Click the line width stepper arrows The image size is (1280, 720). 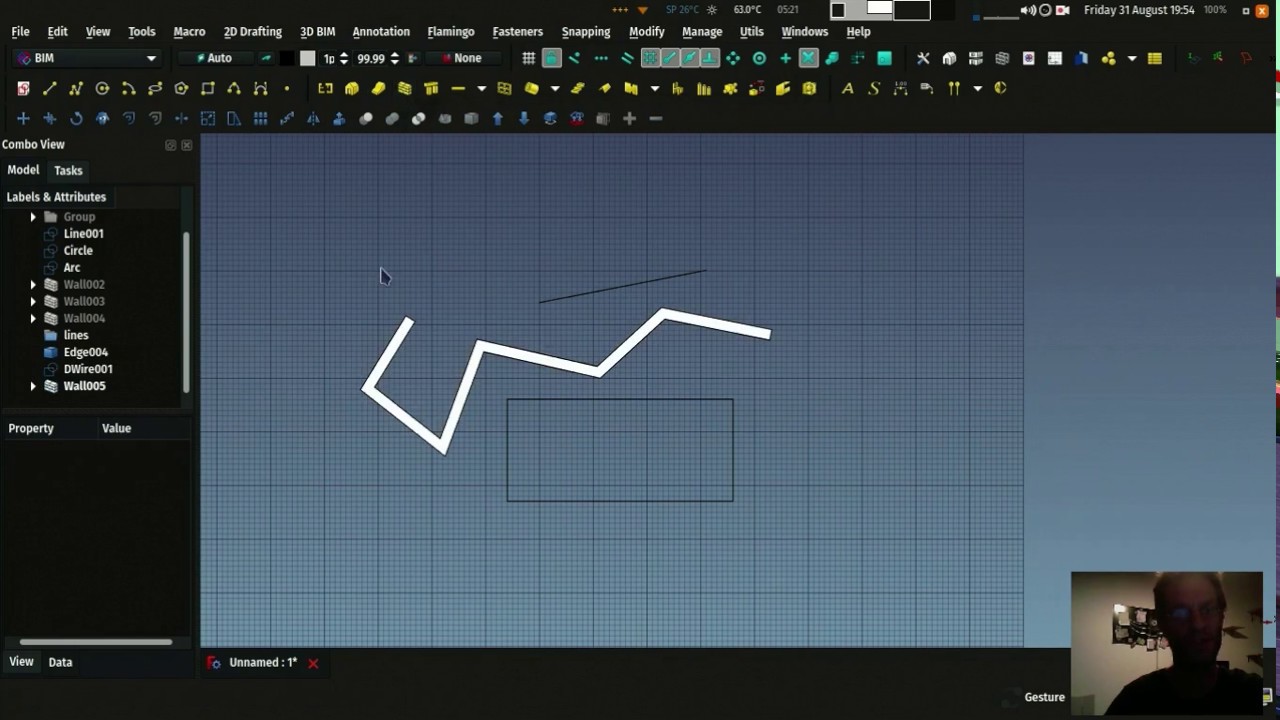[344, 59]
